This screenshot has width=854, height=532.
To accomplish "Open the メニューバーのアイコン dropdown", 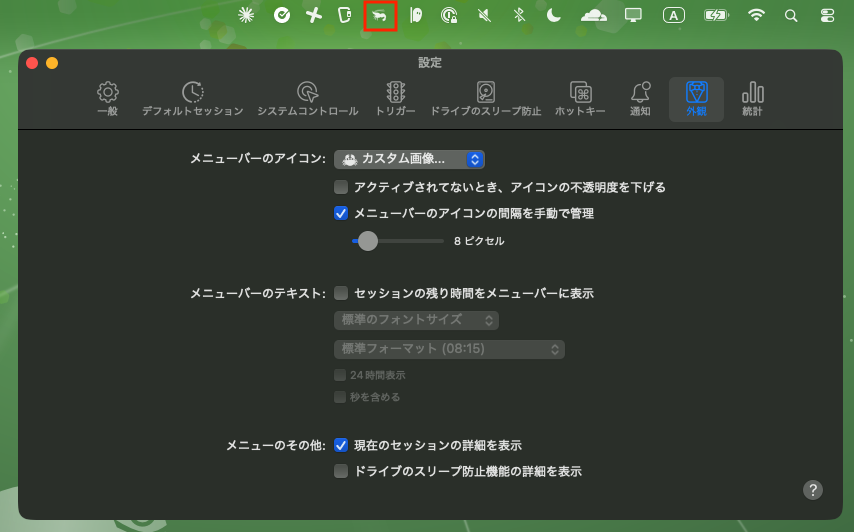I will tap(409, 159).
